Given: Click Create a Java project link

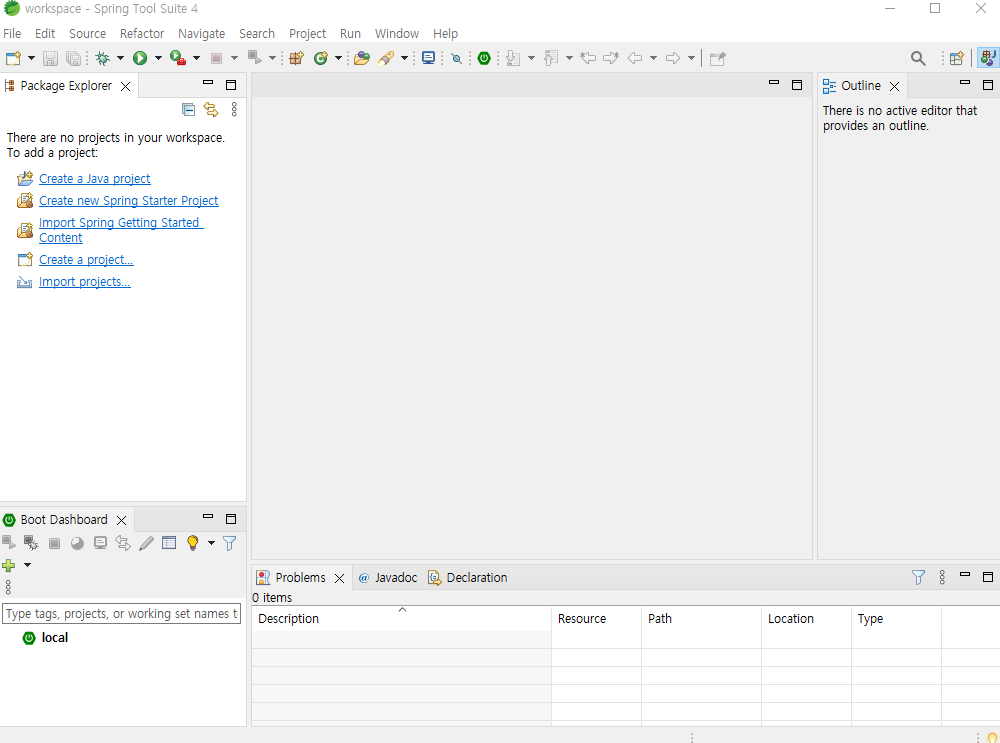Looking at the screenshot, I should [94, 179].
